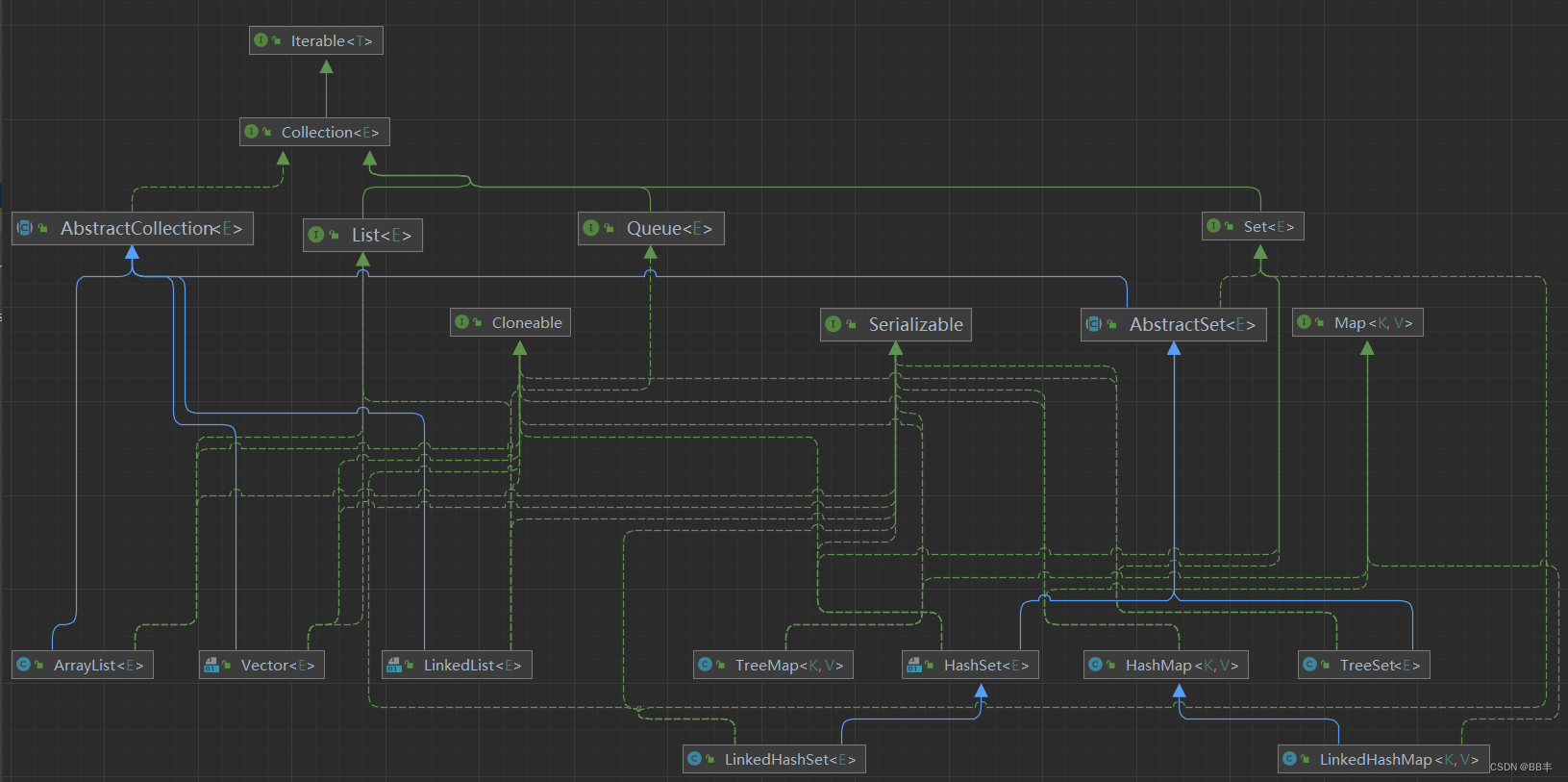The width and height of the screenshot is (1568, 782).
Task: Click the visibility lock icon on AbstractCollection<E>
Action: pyautogui.click(x=43, y=228)
